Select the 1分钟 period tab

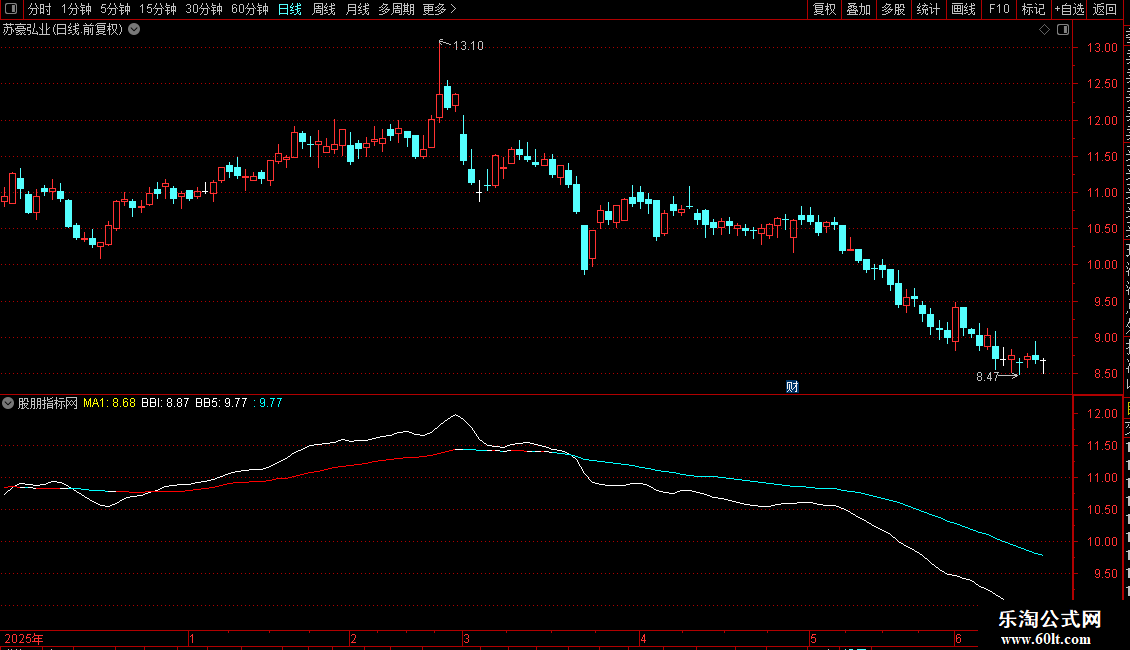pyautogui.click(x=76, y=9)
